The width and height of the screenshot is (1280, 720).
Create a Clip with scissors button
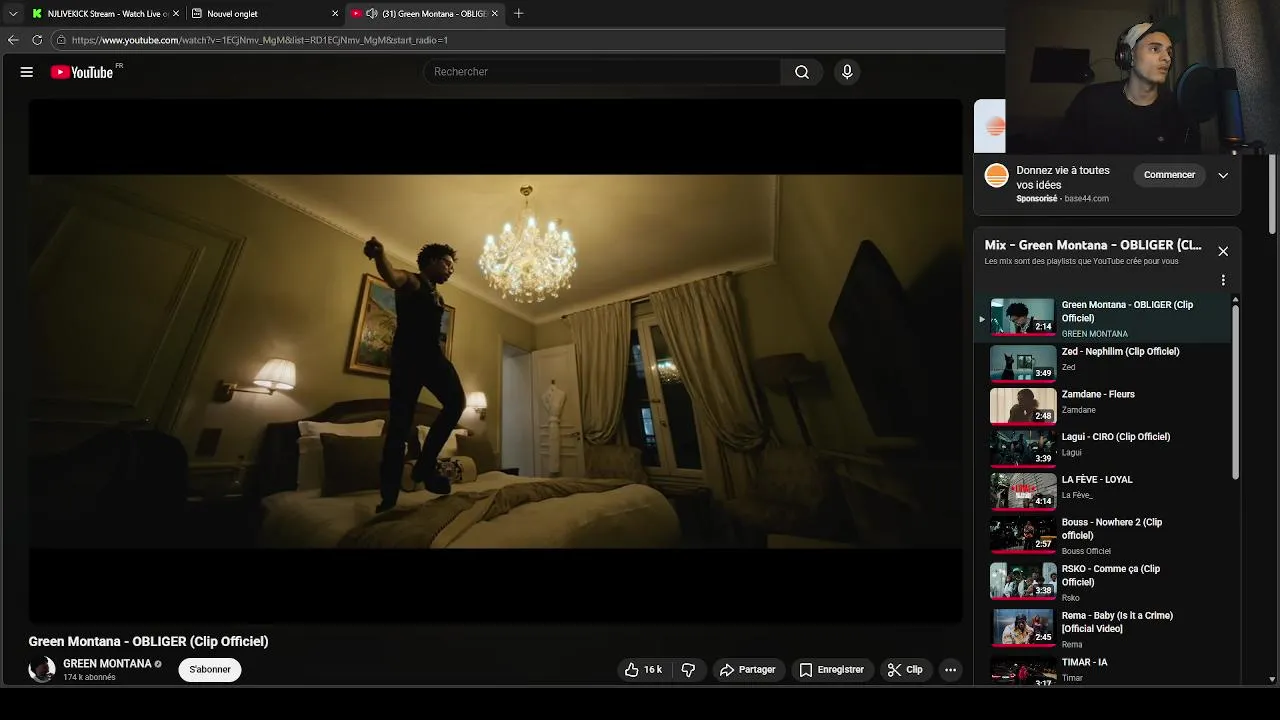(905, 670)
